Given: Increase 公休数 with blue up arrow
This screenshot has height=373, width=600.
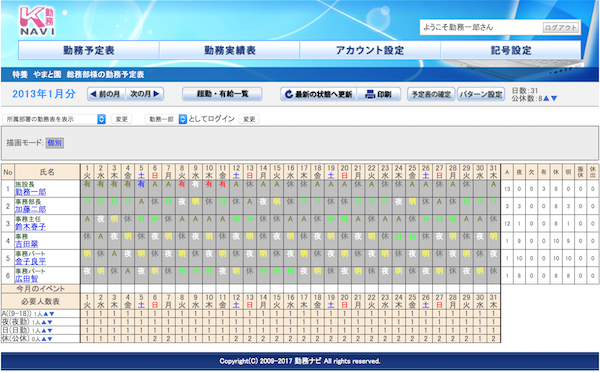Looking at the screenshot, I should pos(546,99).
